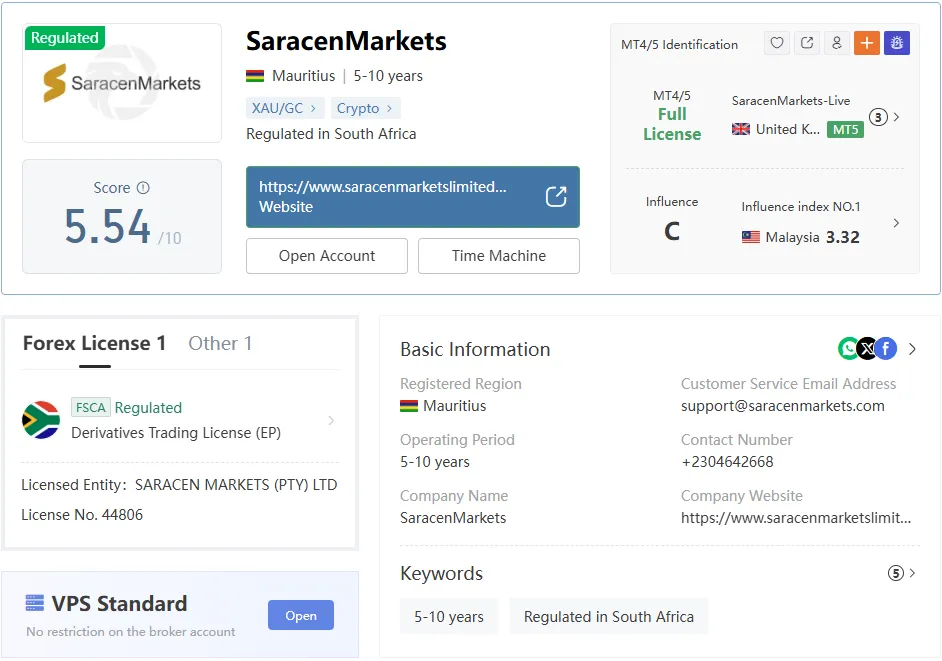Select the 5-10 years keyword chip
The height and width of the screenshot is (661, 942).
pos(449,617)
